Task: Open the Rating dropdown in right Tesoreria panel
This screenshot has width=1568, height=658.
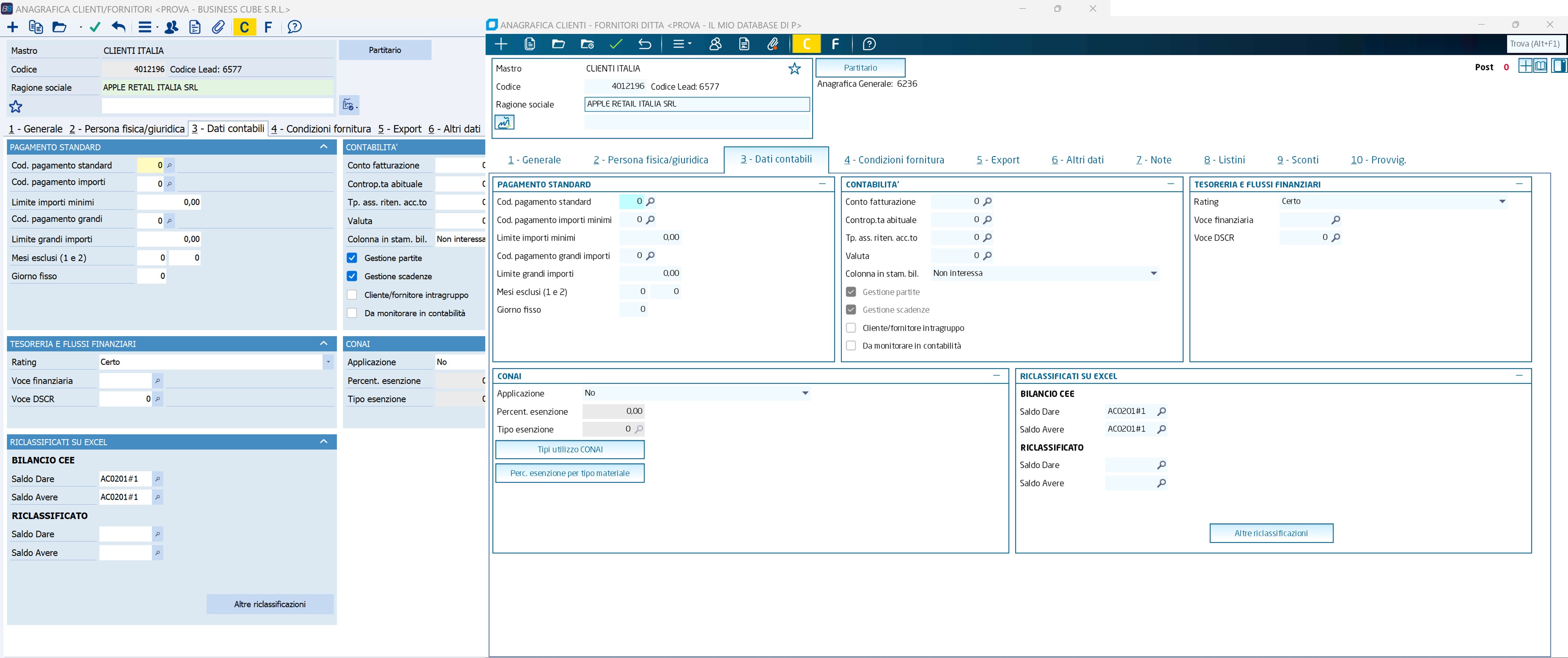Action: point(1502,202)
